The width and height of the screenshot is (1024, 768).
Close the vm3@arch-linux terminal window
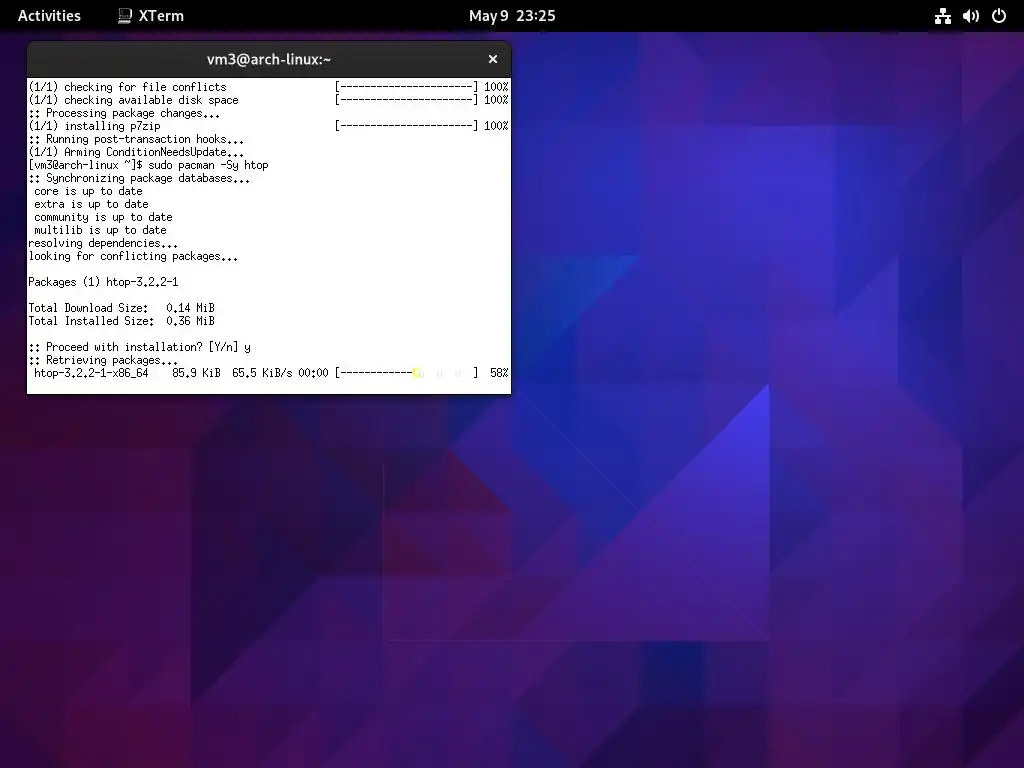tap(493, 59)
